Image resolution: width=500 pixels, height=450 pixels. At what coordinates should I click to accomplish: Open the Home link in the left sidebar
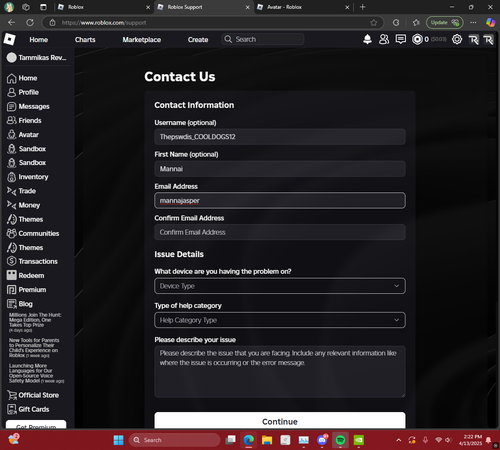pos(22,78)
